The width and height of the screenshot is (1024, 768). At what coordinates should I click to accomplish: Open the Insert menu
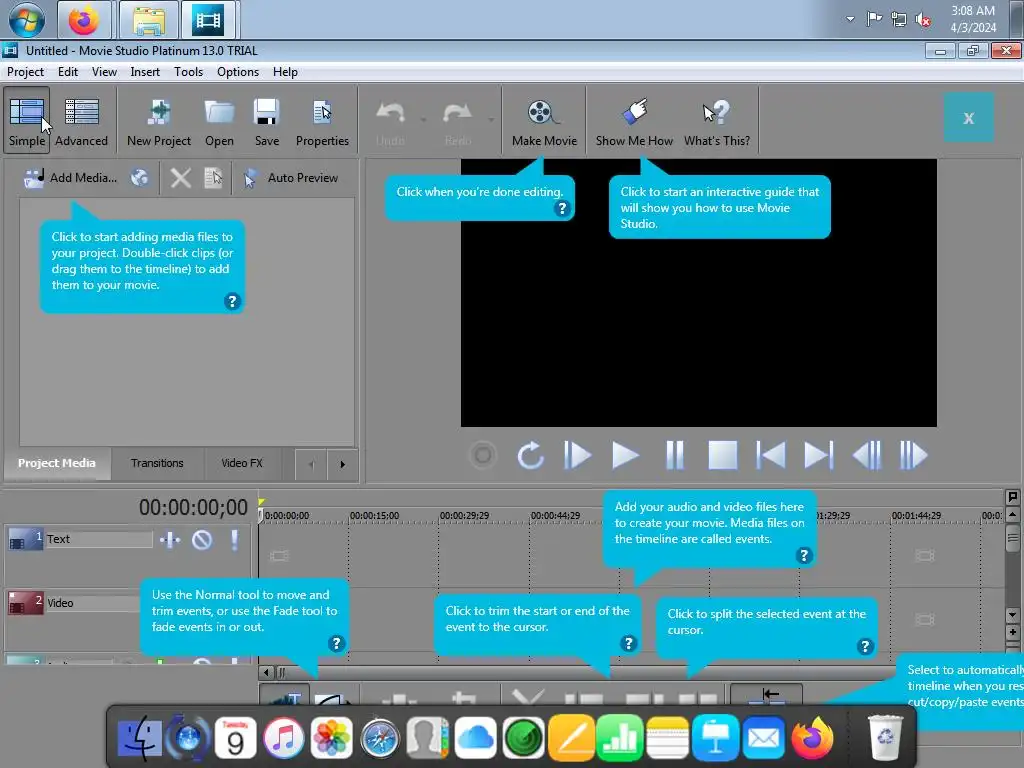[145, 72]
